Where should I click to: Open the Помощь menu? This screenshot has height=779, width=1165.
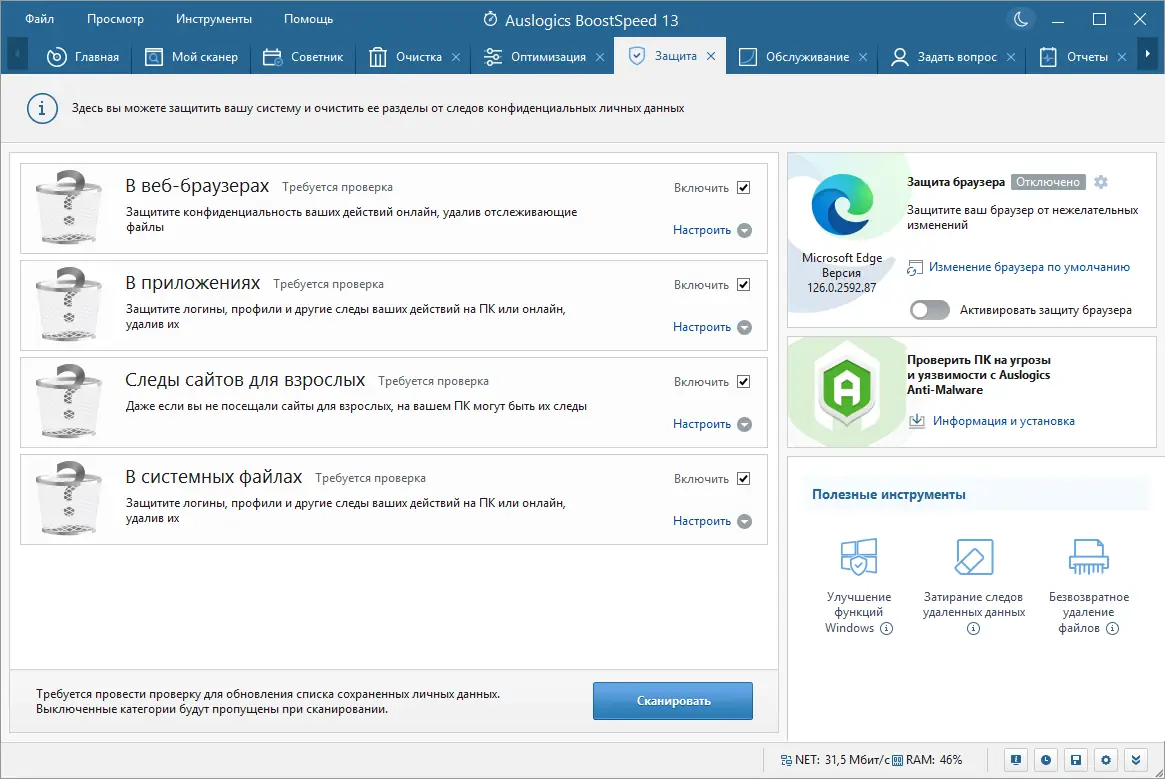coord(308,19)
